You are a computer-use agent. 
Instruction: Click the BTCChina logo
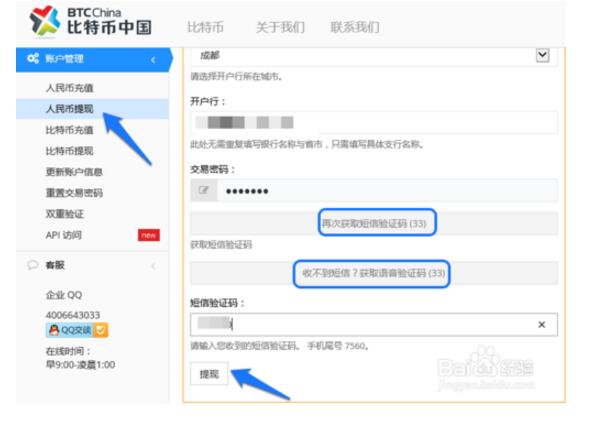click(x=90, y=21)
